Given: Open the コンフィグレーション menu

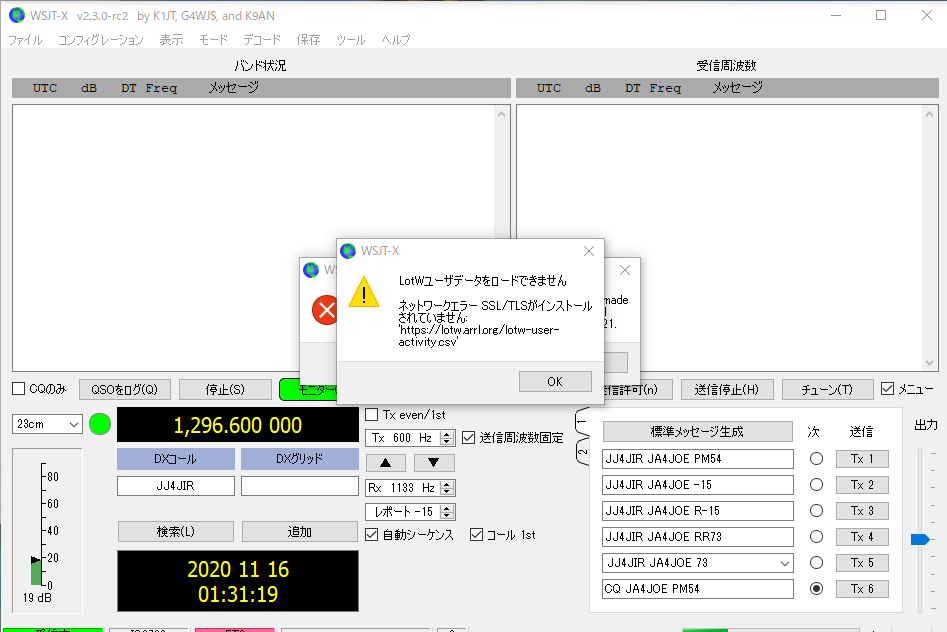Looking at the screenshot, I should (x=101, y=40).
